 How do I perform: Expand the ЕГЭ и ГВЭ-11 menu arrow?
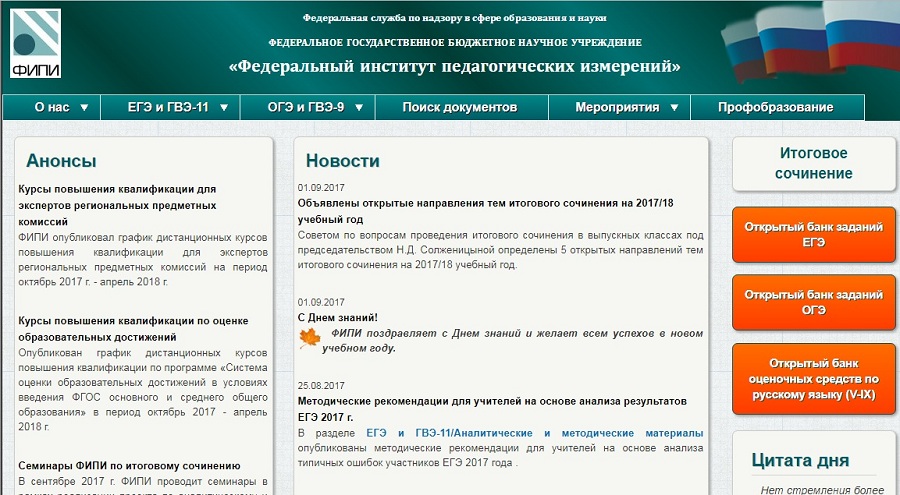[x=224, y=107]
